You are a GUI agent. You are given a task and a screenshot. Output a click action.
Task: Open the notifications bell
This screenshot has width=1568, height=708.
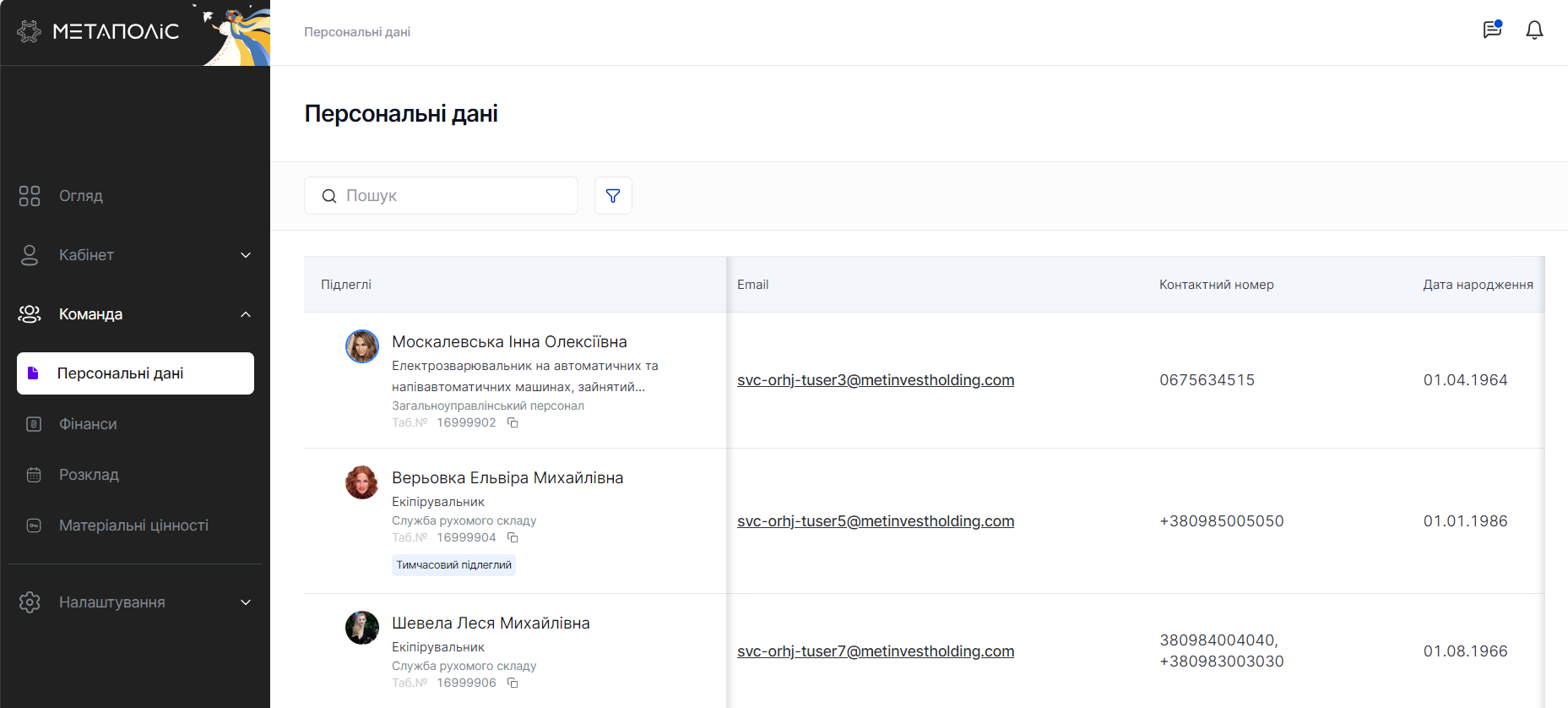[1534, 30]
